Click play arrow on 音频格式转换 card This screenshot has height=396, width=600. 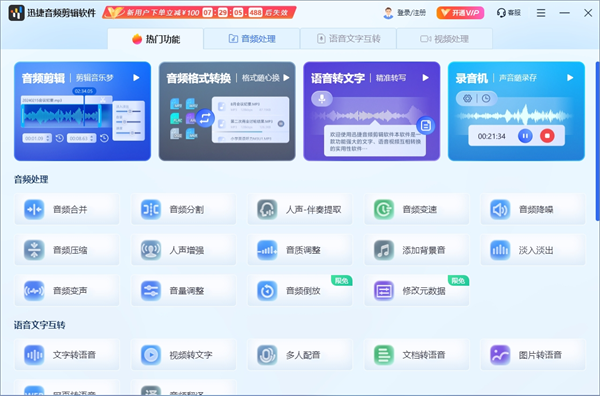(x=286, y=78)
